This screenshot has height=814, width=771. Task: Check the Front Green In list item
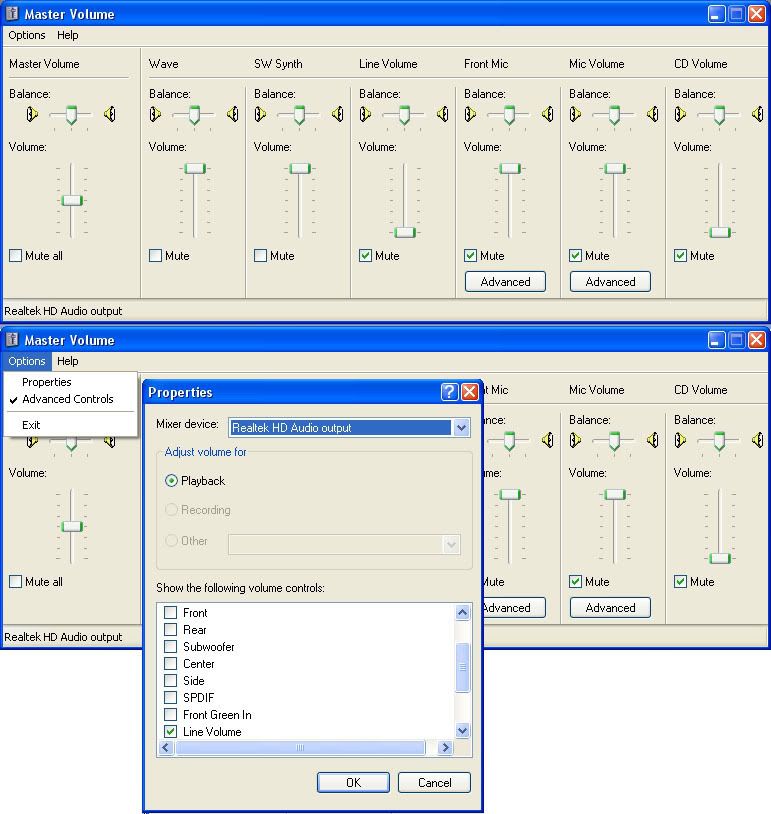[x=171, y=715]
